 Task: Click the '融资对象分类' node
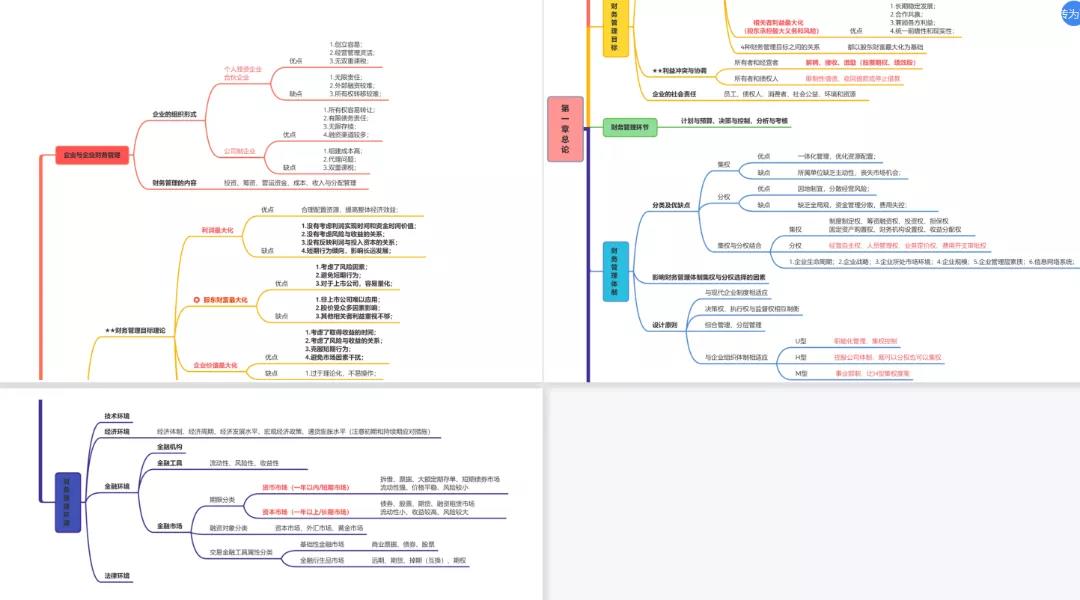228,528
